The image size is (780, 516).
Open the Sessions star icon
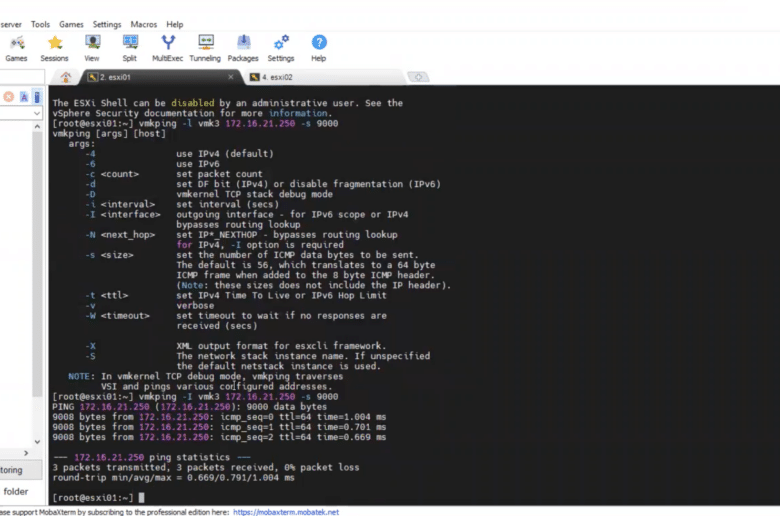pyautogui.click(x=54, y=48)
